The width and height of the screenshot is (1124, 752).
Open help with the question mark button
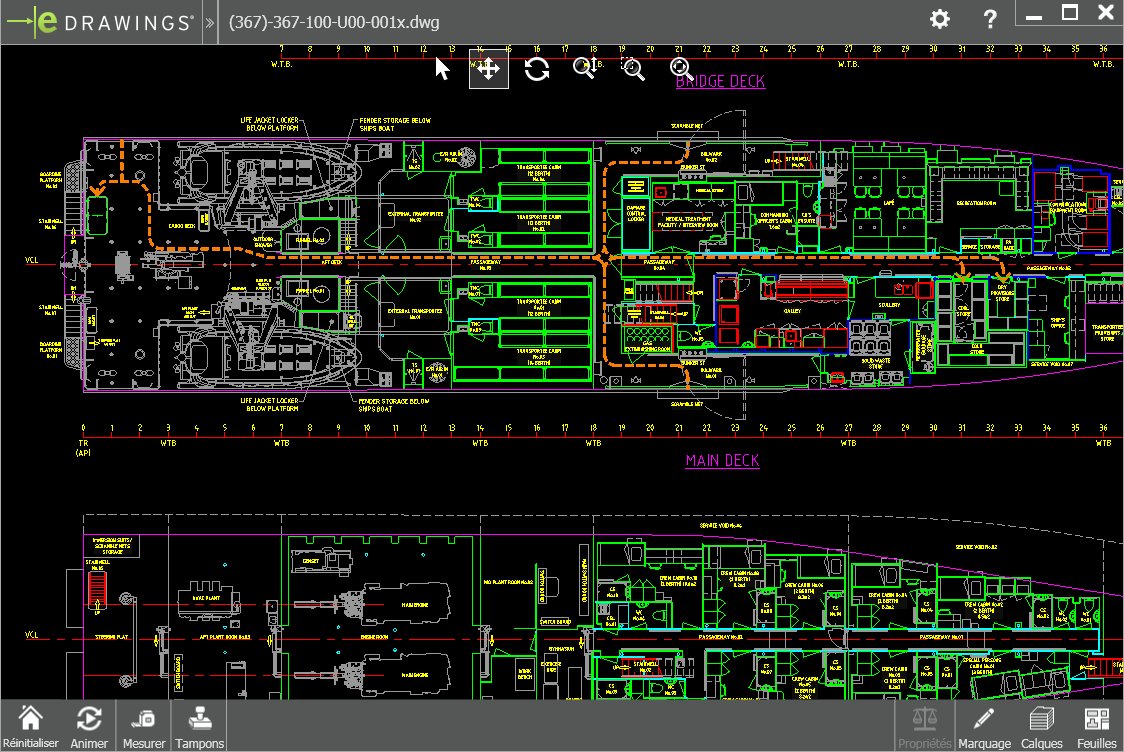[x=989, y=17]
